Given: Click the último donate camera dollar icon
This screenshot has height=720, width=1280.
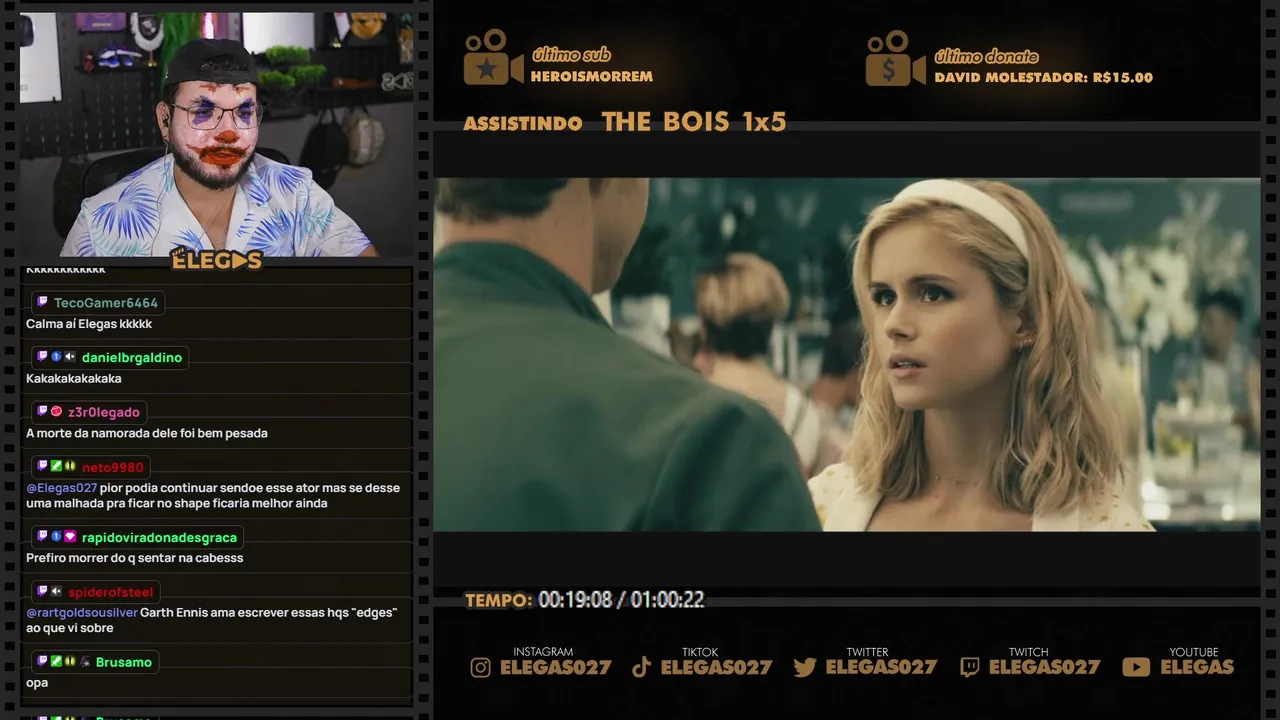Looking at the screenshot, I should coord(895,58).
